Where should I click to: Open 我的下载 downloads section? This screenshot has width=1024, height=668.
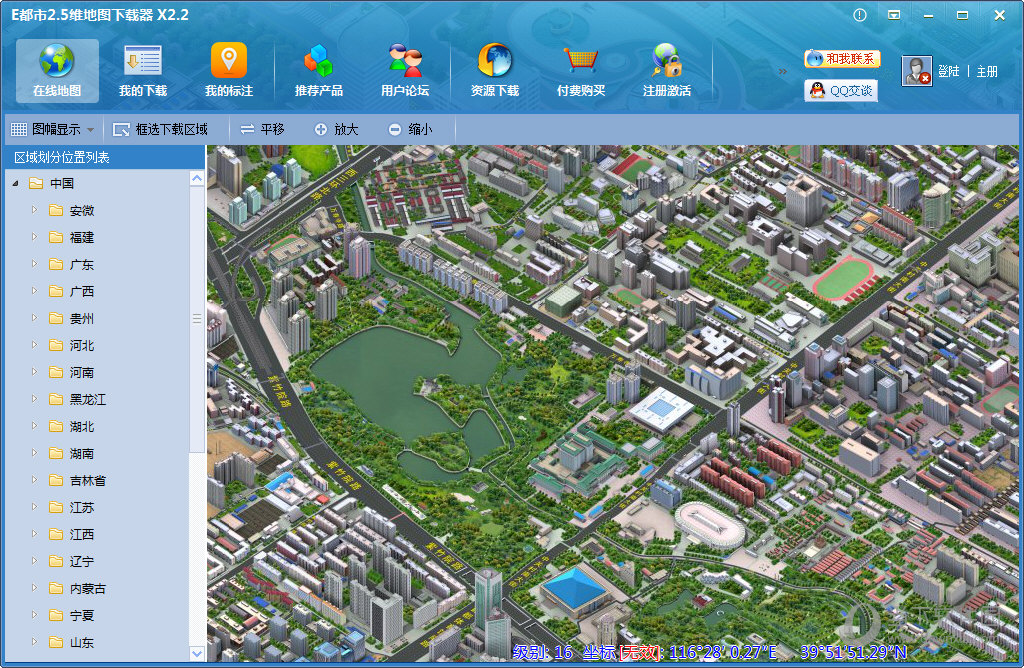(143, 71)
